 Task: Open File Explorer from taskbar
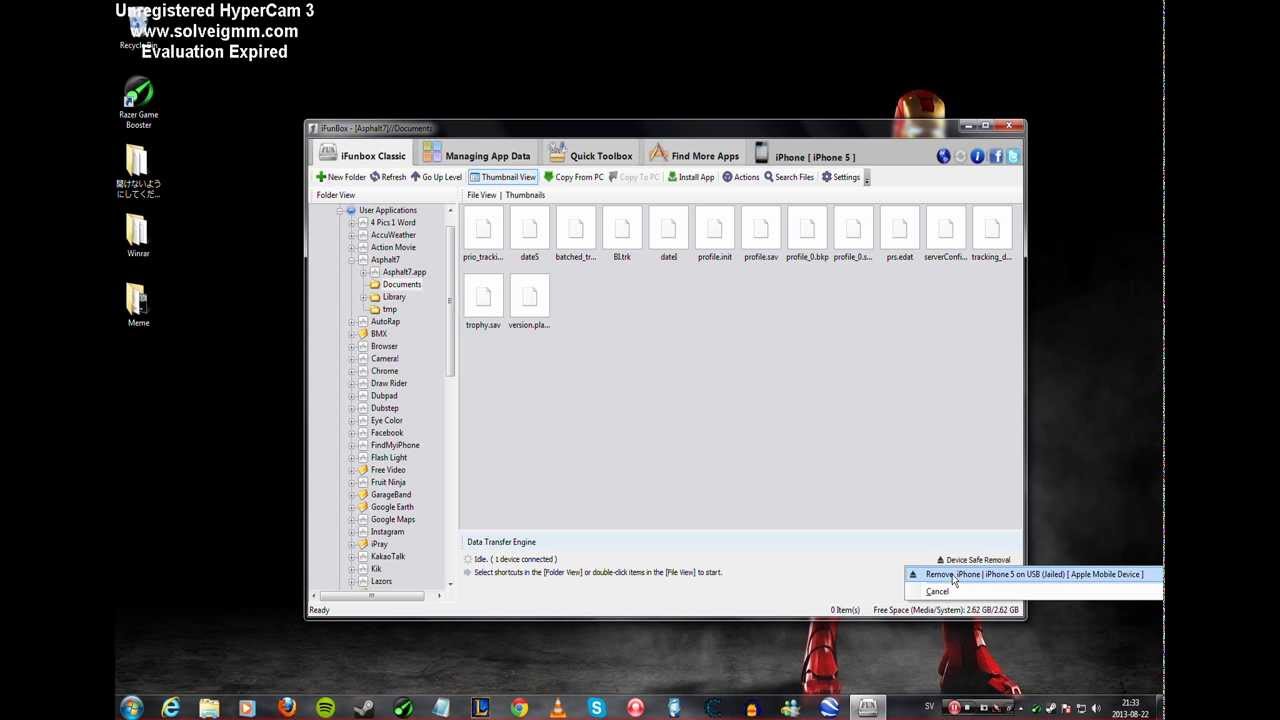209,708
